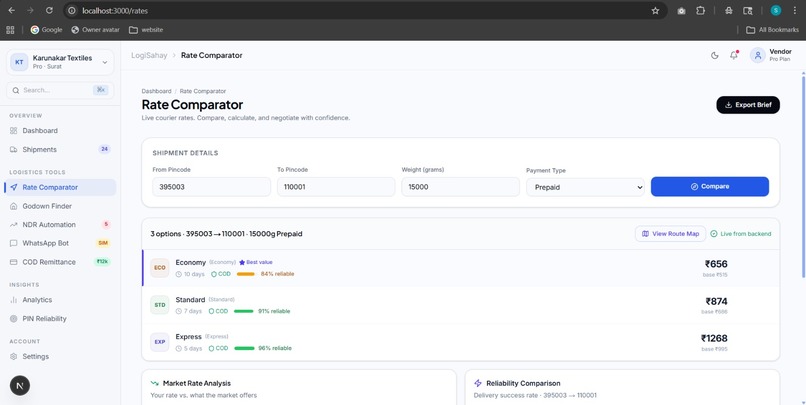Click the Standard ₹874 price

(x=716, y=301)
